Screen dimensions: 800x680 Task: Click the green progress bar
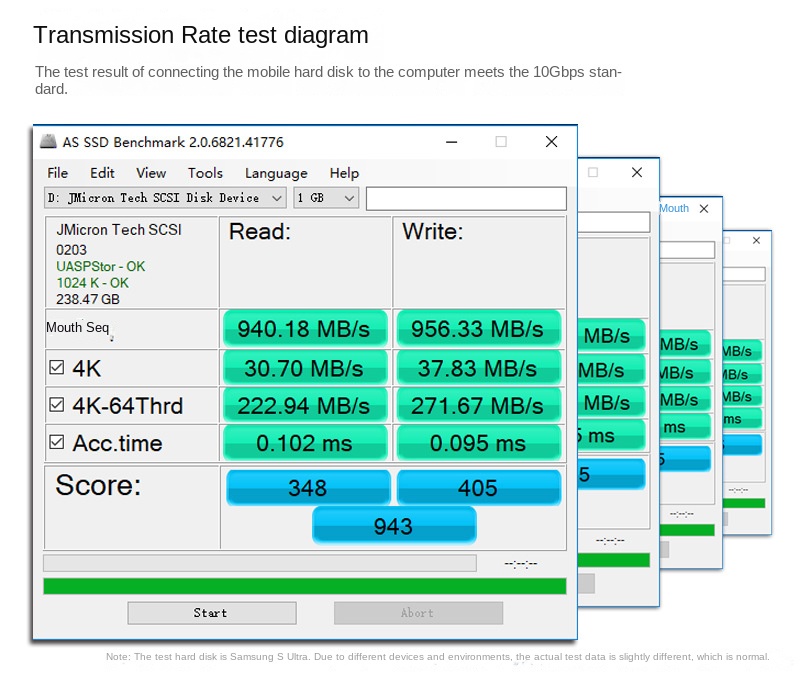point(304,586)
